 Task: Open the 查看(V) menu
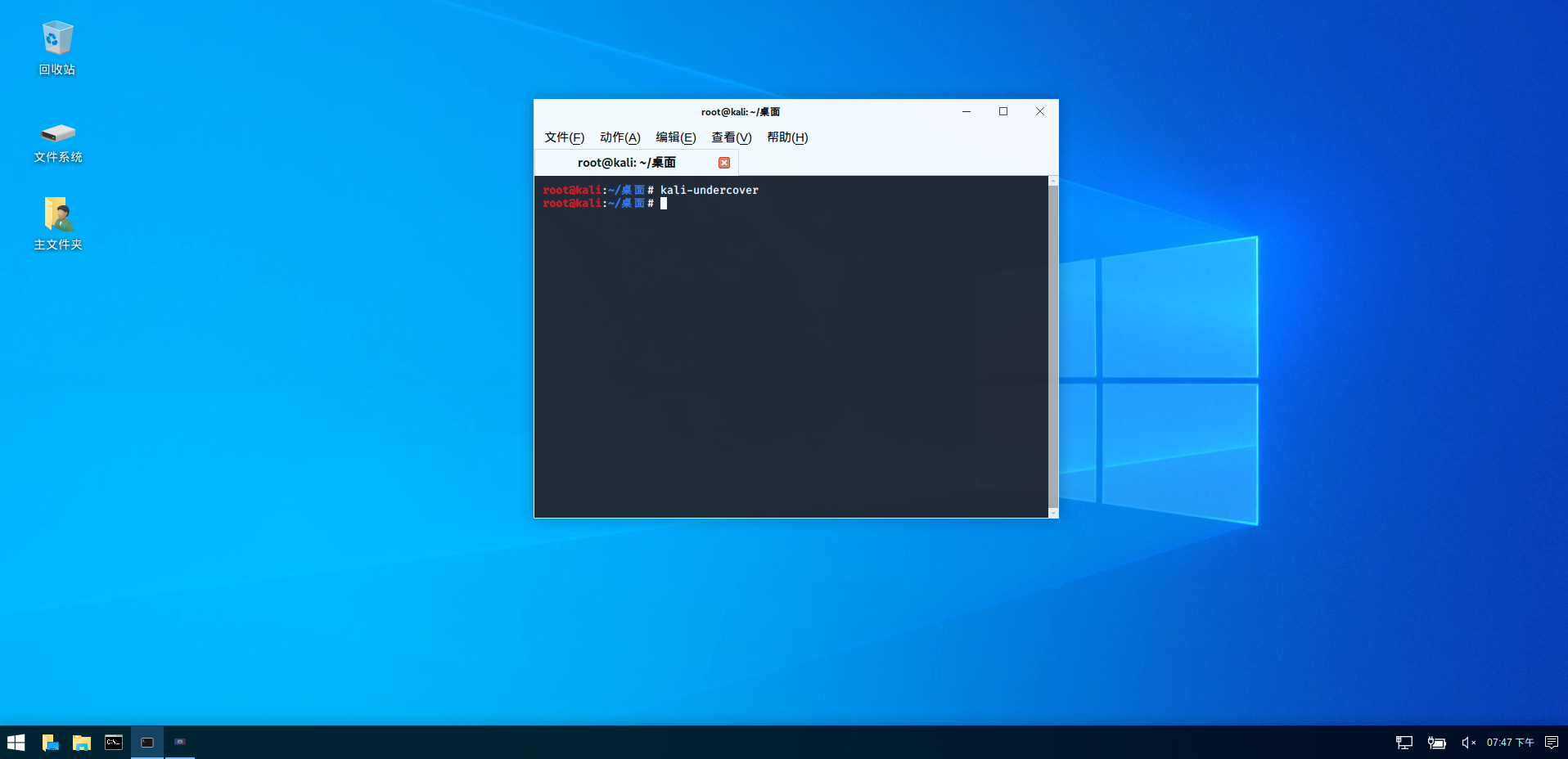729,137
